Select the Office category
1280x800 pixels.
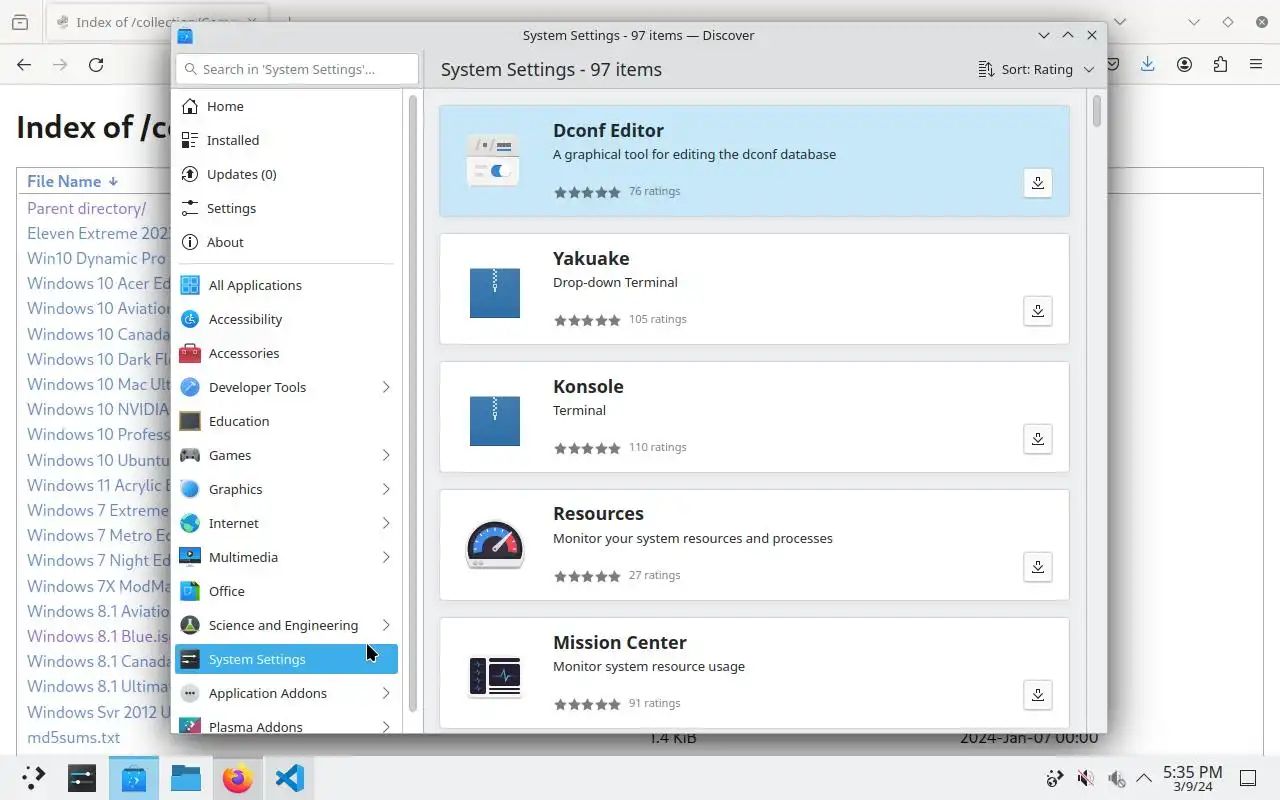coord(287,591)
